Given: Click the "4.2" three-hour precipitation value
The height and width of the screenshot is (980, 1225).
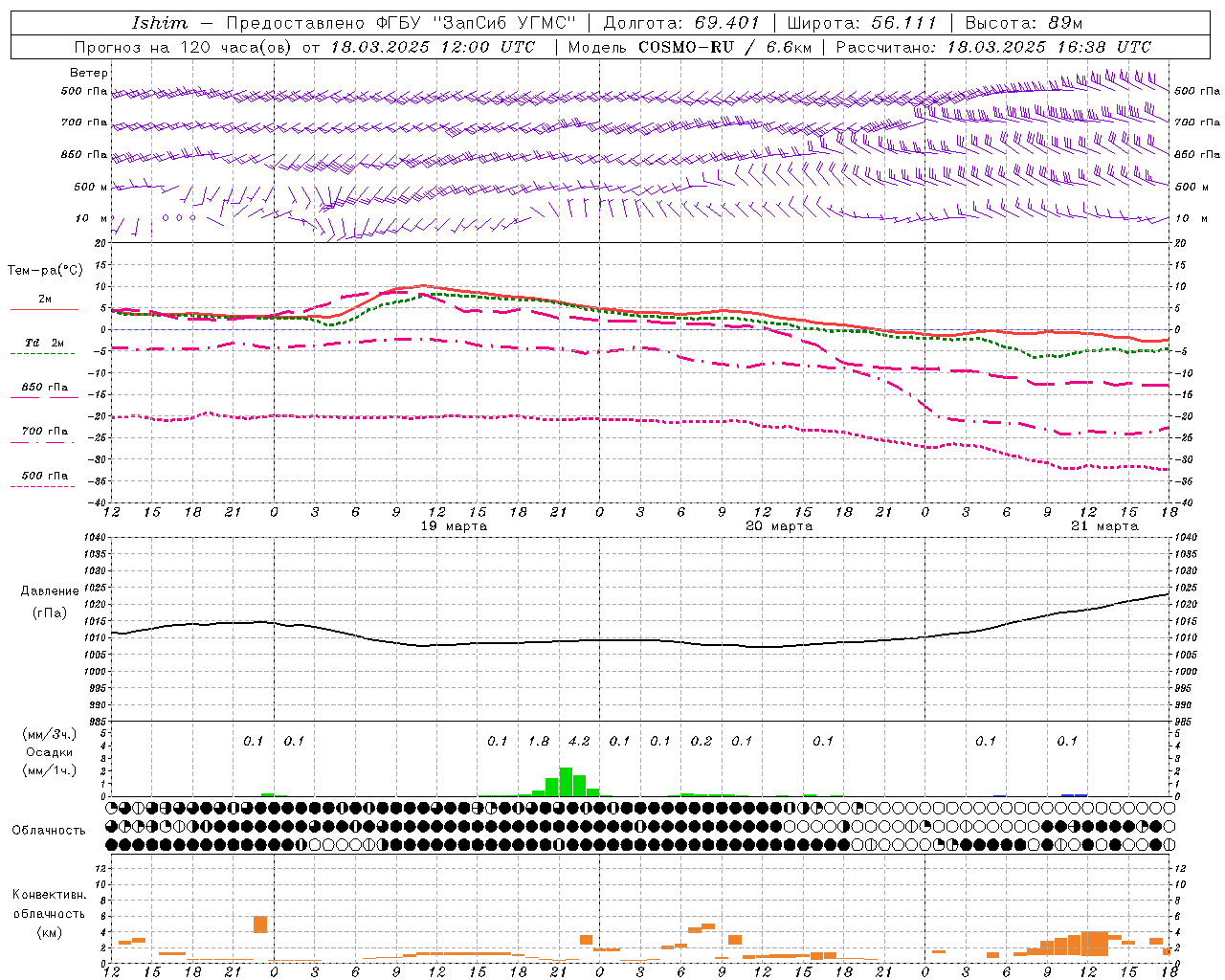Looking at the screenshot, I should coord(579,742).
